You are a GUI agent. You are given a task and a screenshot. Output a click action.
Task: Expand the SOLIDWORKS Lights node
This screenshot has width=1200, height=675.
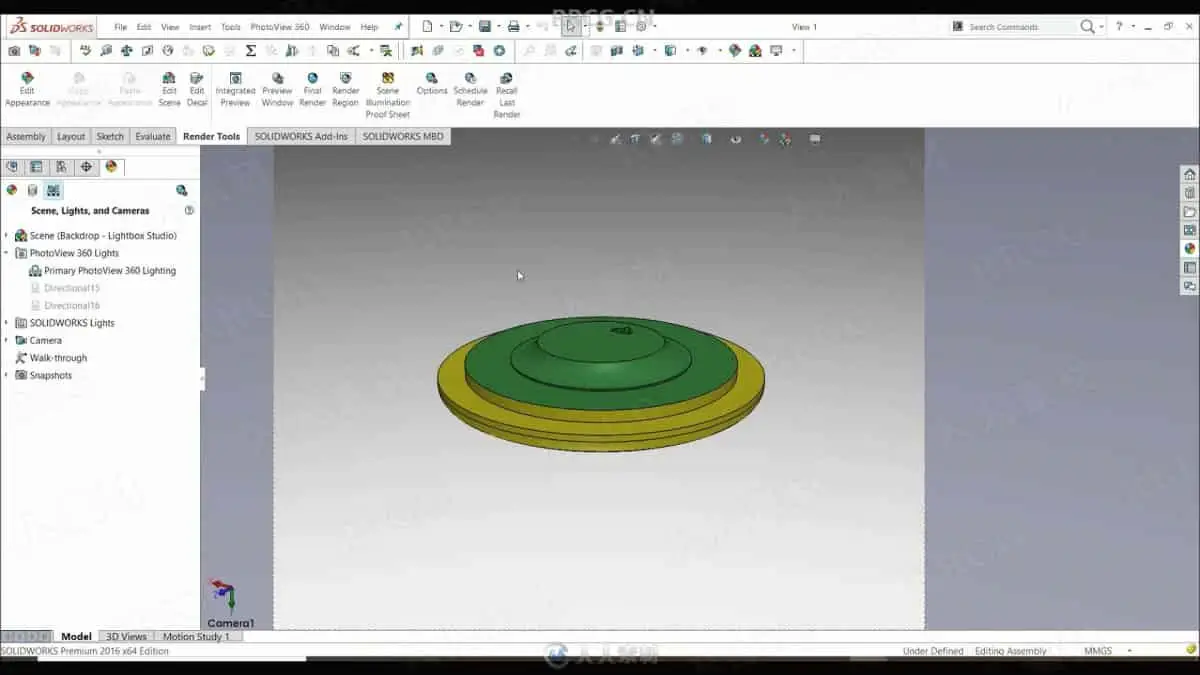[6, 323]
